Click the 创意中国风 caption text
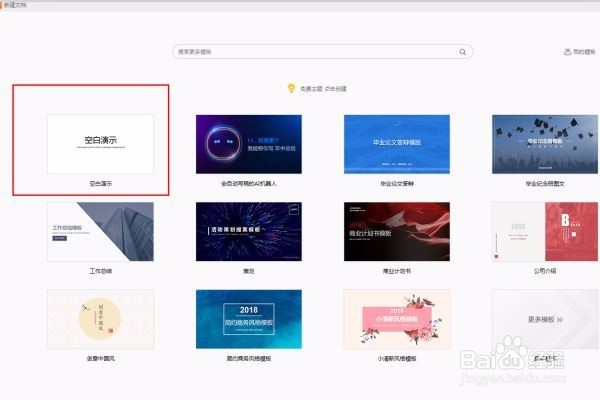 pos(101,359)
